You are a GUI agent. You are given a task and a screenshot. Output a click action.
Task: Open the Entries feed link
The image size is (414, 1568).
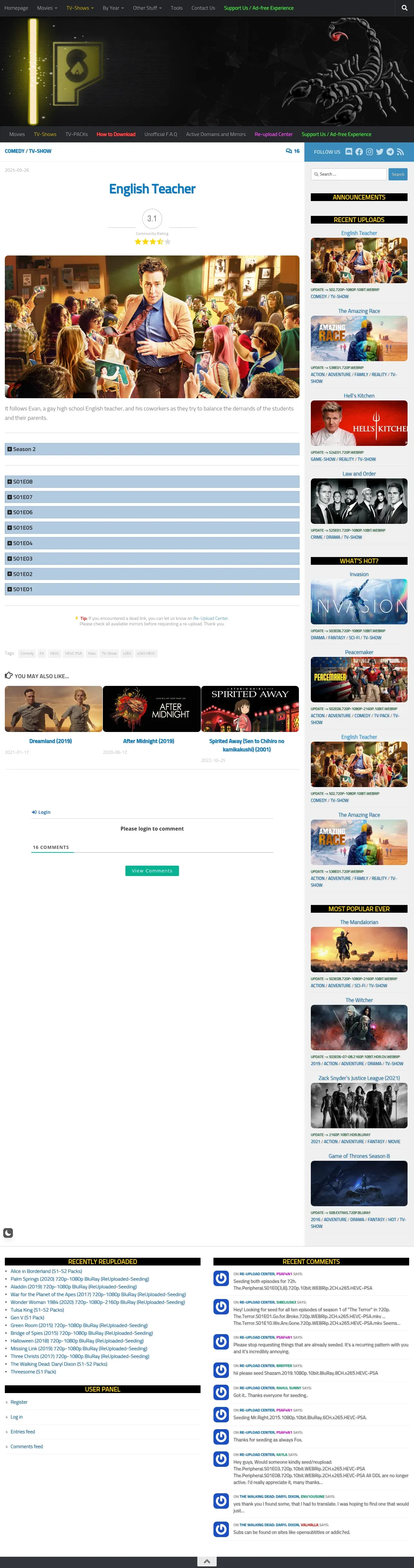pos(23,1432)
